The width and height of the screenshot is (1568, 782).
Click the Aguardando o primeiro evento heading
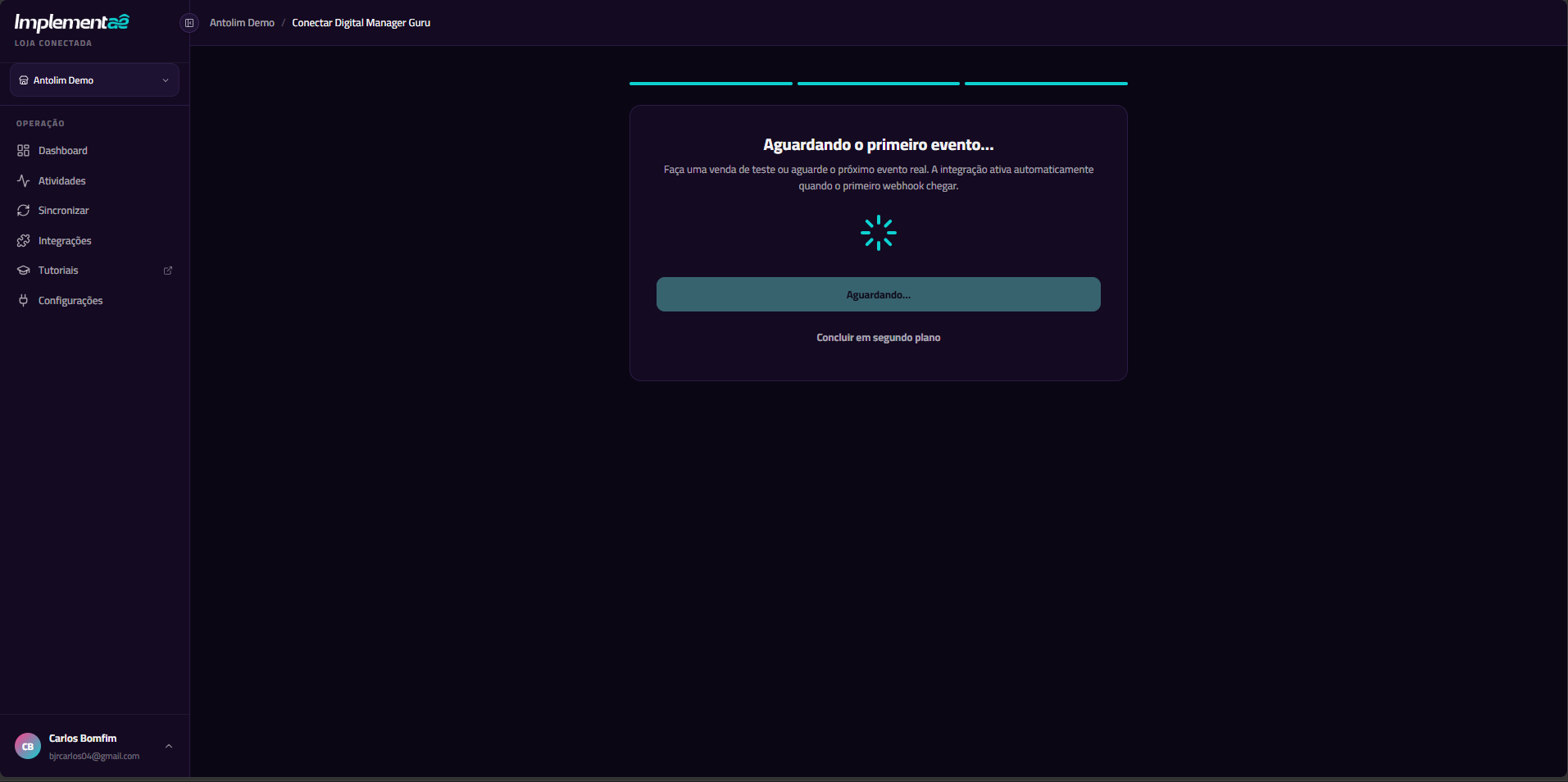click(879, 145)
